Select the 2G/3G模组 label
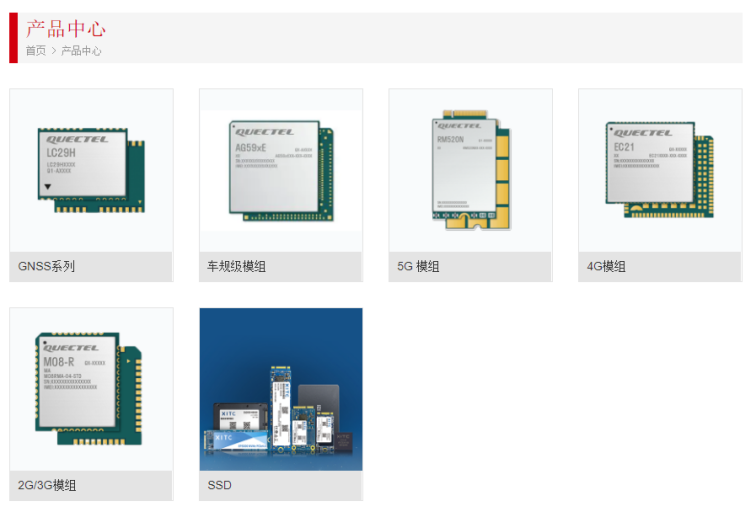Image resolution: width=756 pixels, height=518 pixels. (x=47, y=486)
